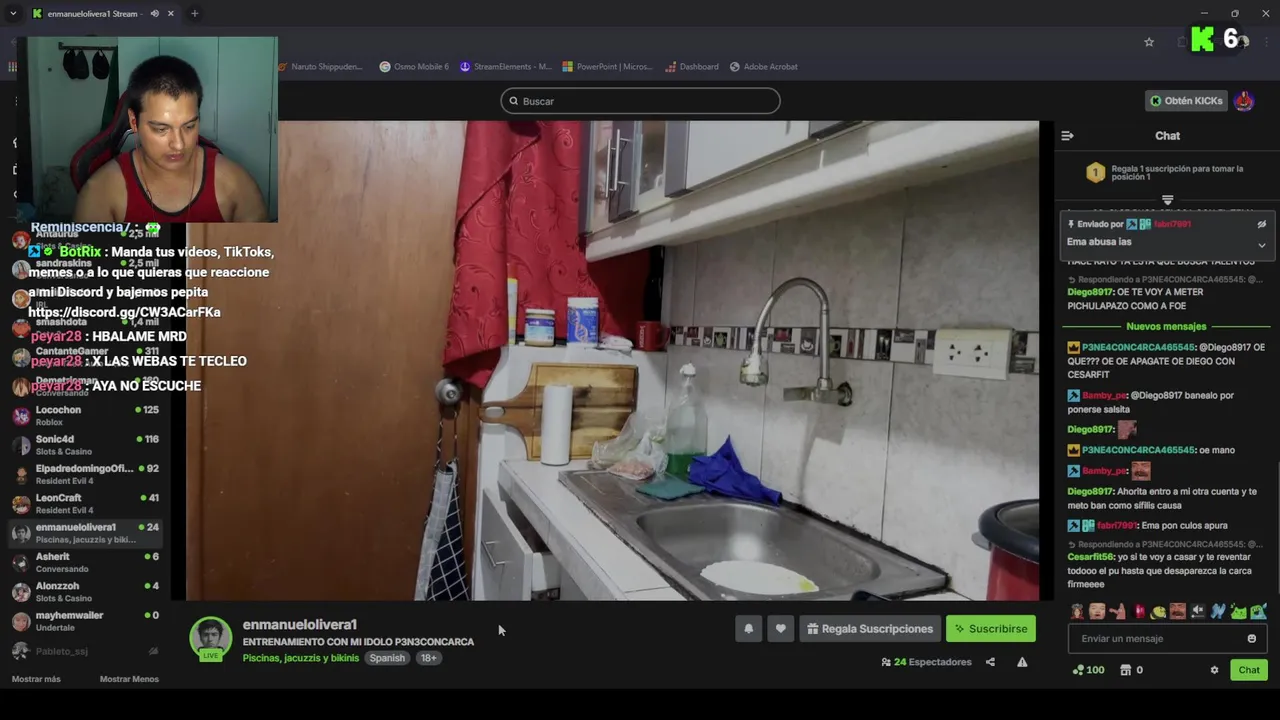Focus the Buscar search field
The image size is (1280, 720).
tap(640, 101)
